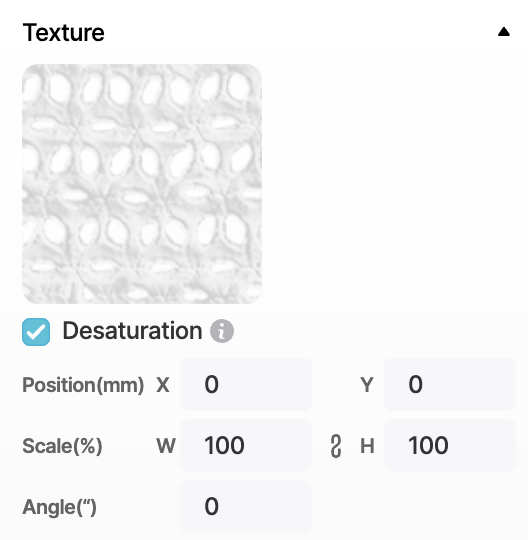Click the Scale(%) label

62,446
